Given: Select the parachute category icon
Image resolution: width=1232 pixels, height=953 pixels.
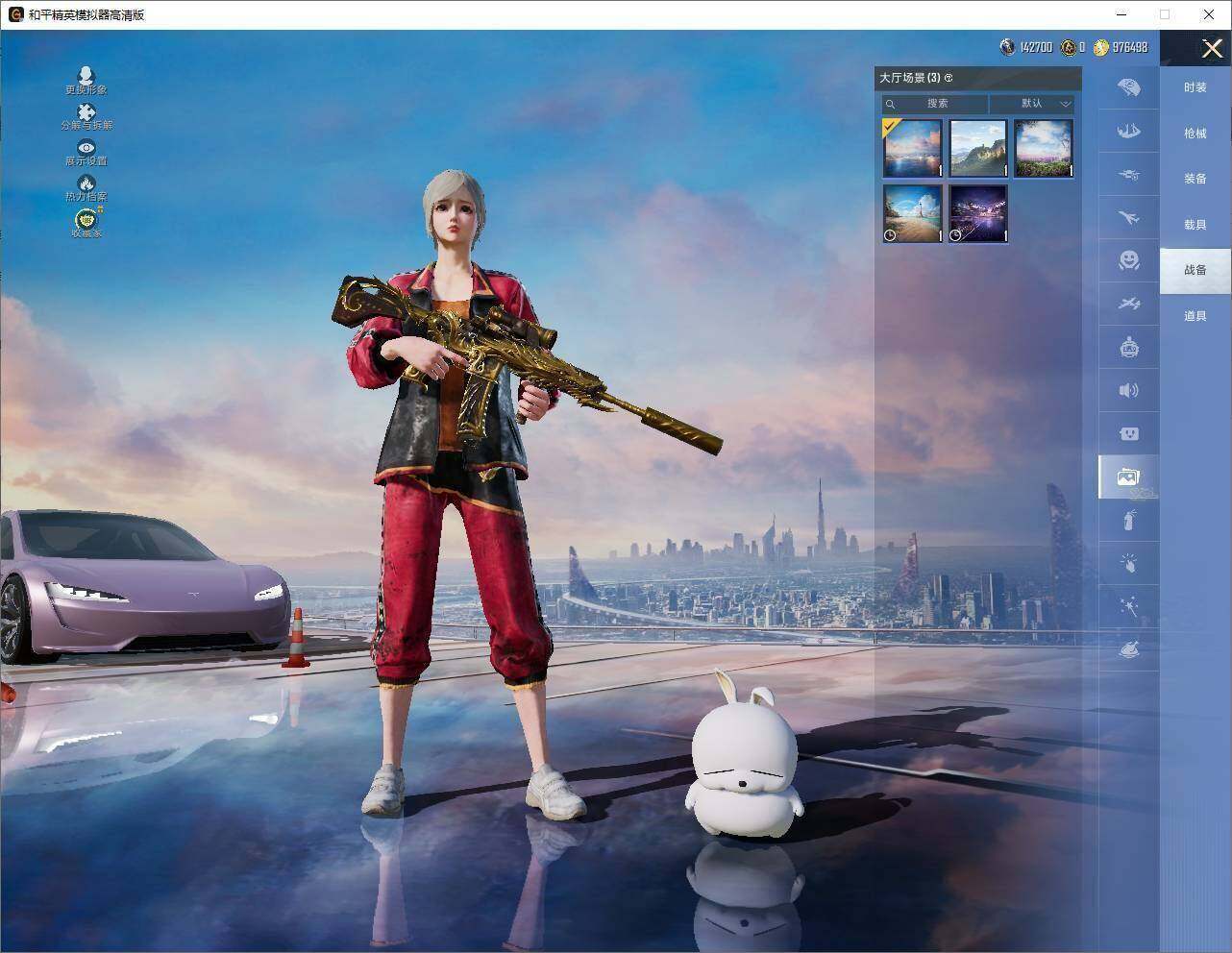Looking at the screenshot, I should click(1129, 87).
